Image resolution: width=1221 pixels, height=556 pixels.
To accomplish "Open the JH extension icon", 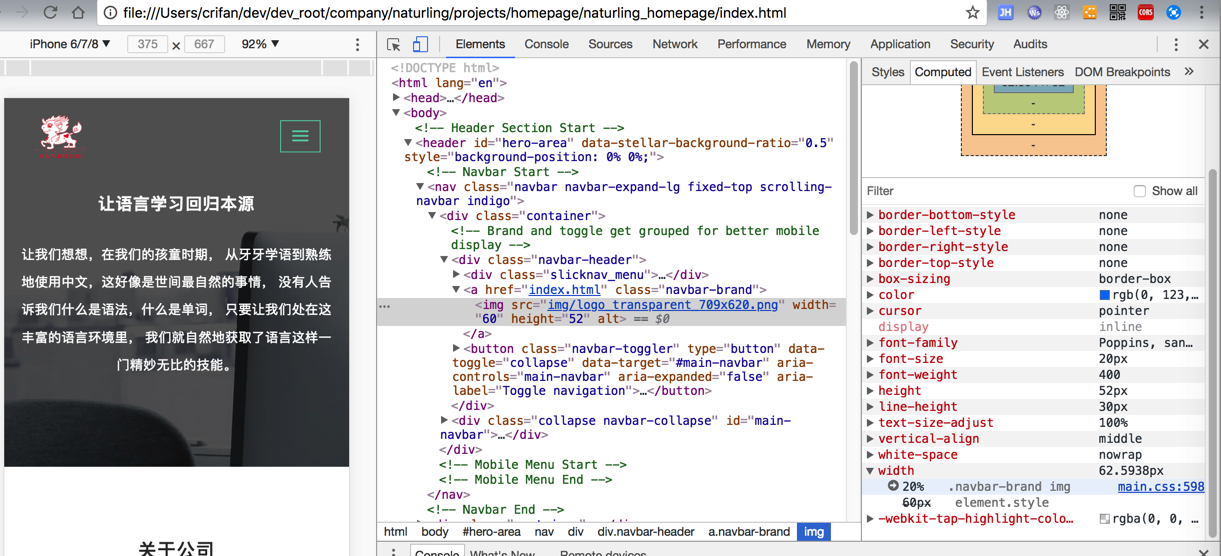I will [1006, 13].
